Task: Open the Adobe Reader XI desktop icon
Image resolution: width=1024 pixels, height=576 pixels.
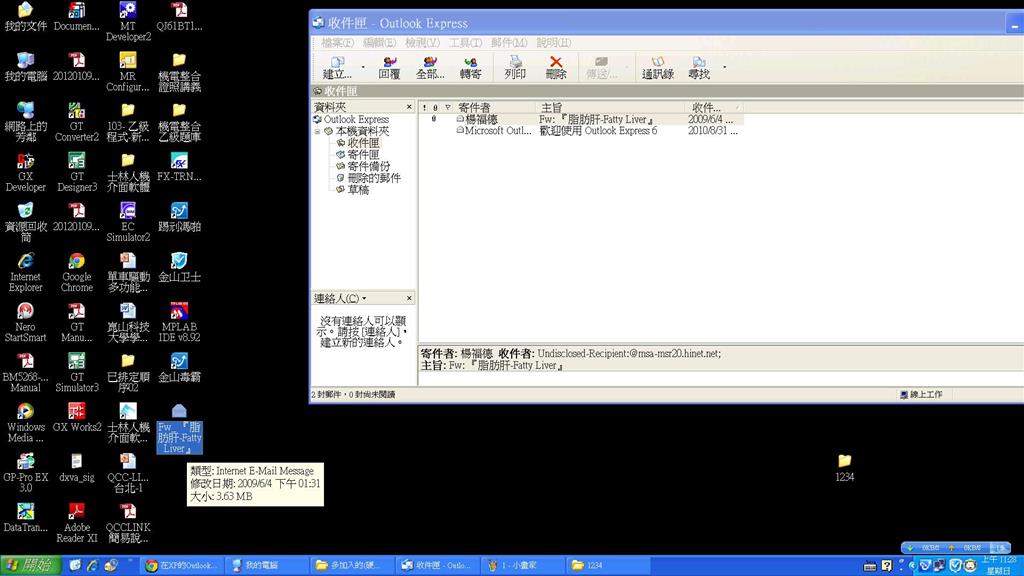Action: [x=77, y=523]
